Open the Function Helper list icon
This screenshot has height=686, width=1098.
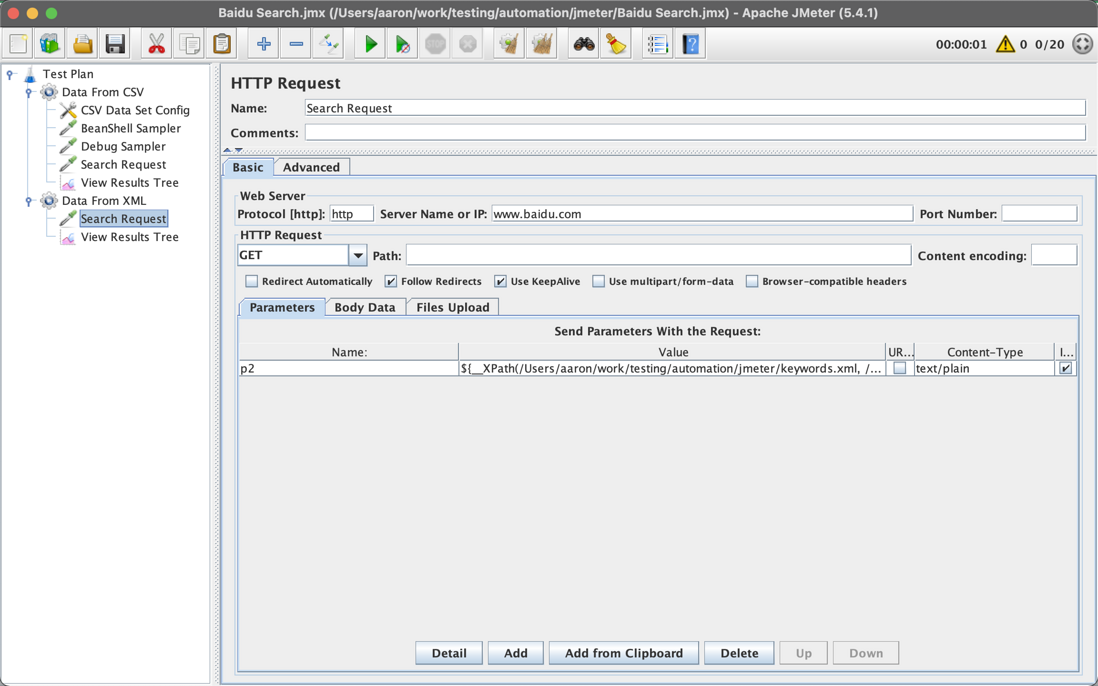[x=658, y=44]
